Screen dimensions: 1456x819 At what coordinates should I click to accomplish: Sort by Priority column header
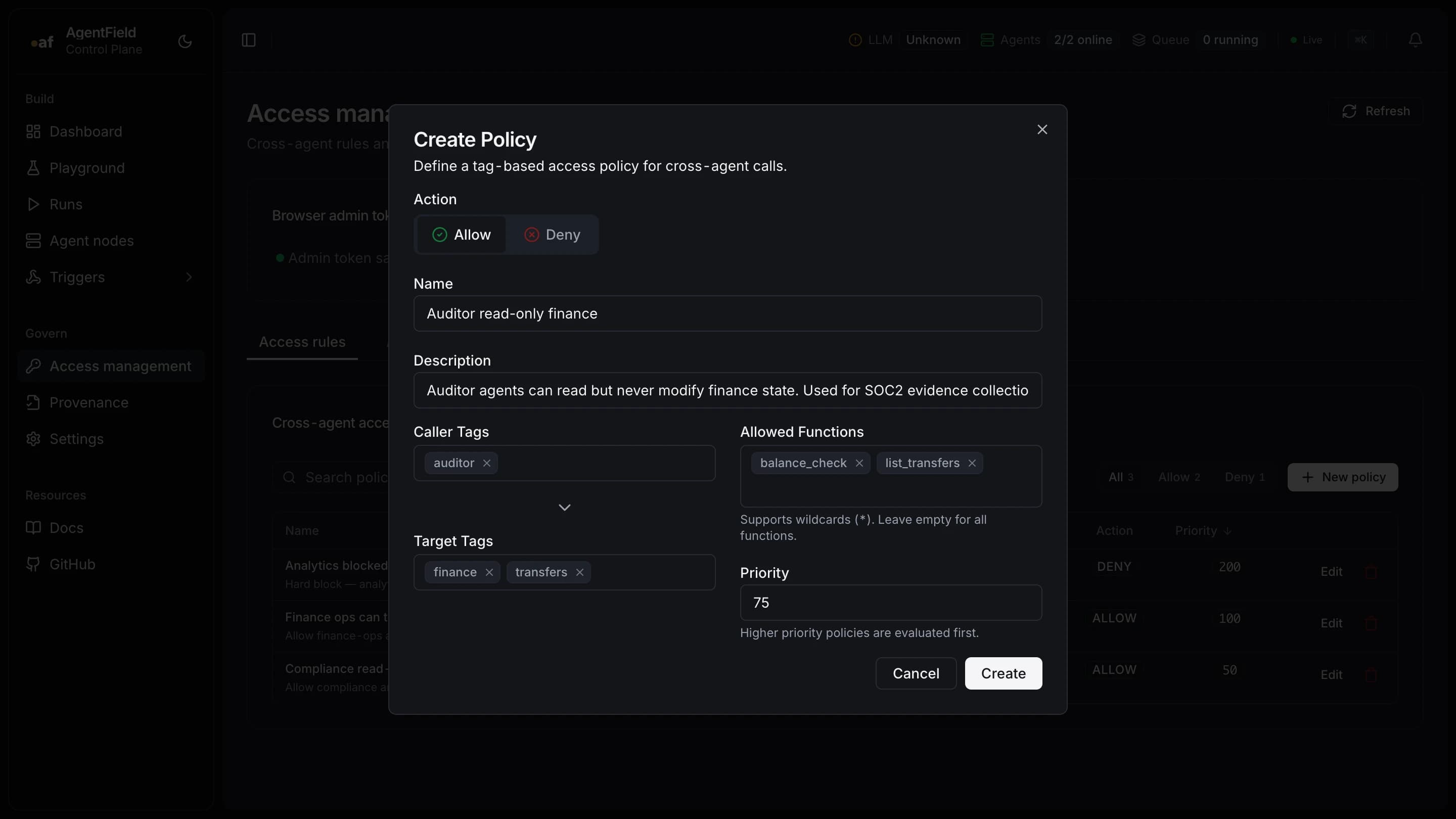pyautogui.click(x=1203, y=531)
